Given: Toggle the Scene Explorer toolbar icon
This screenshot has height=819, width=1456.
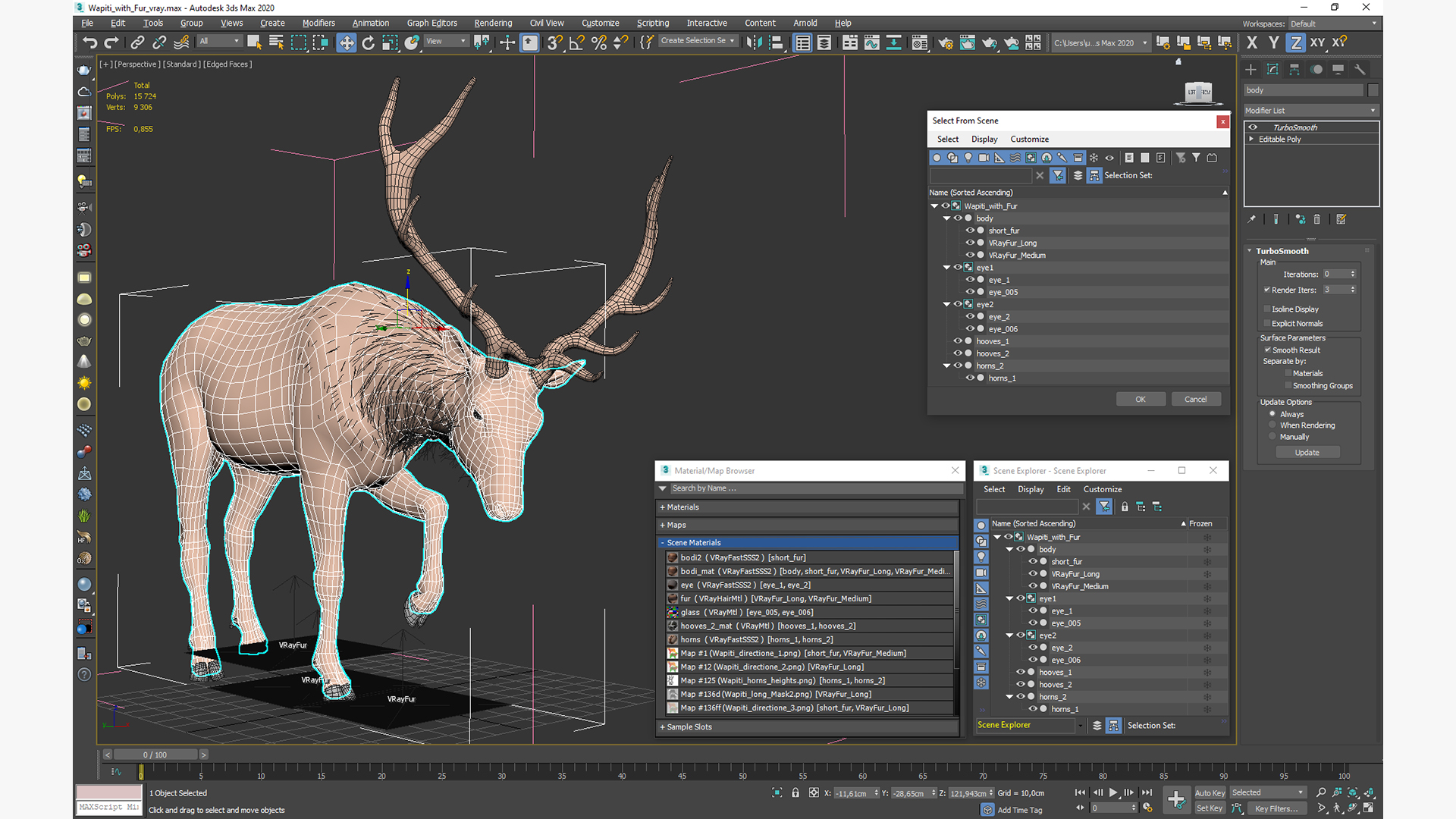Looking at the screenshot, I should pos(802,43).
